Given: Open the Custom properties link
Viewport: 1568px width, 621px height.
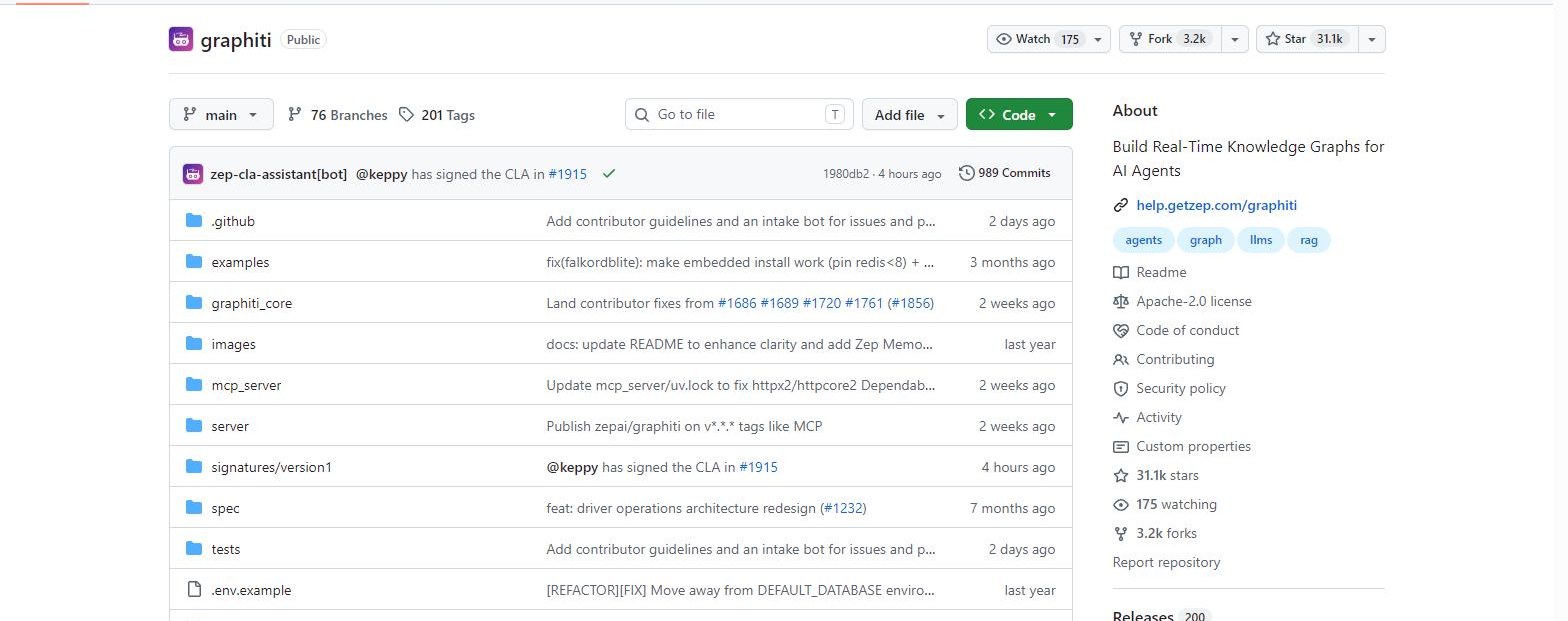Looking at the screenshot, I should coord(1193,447).
